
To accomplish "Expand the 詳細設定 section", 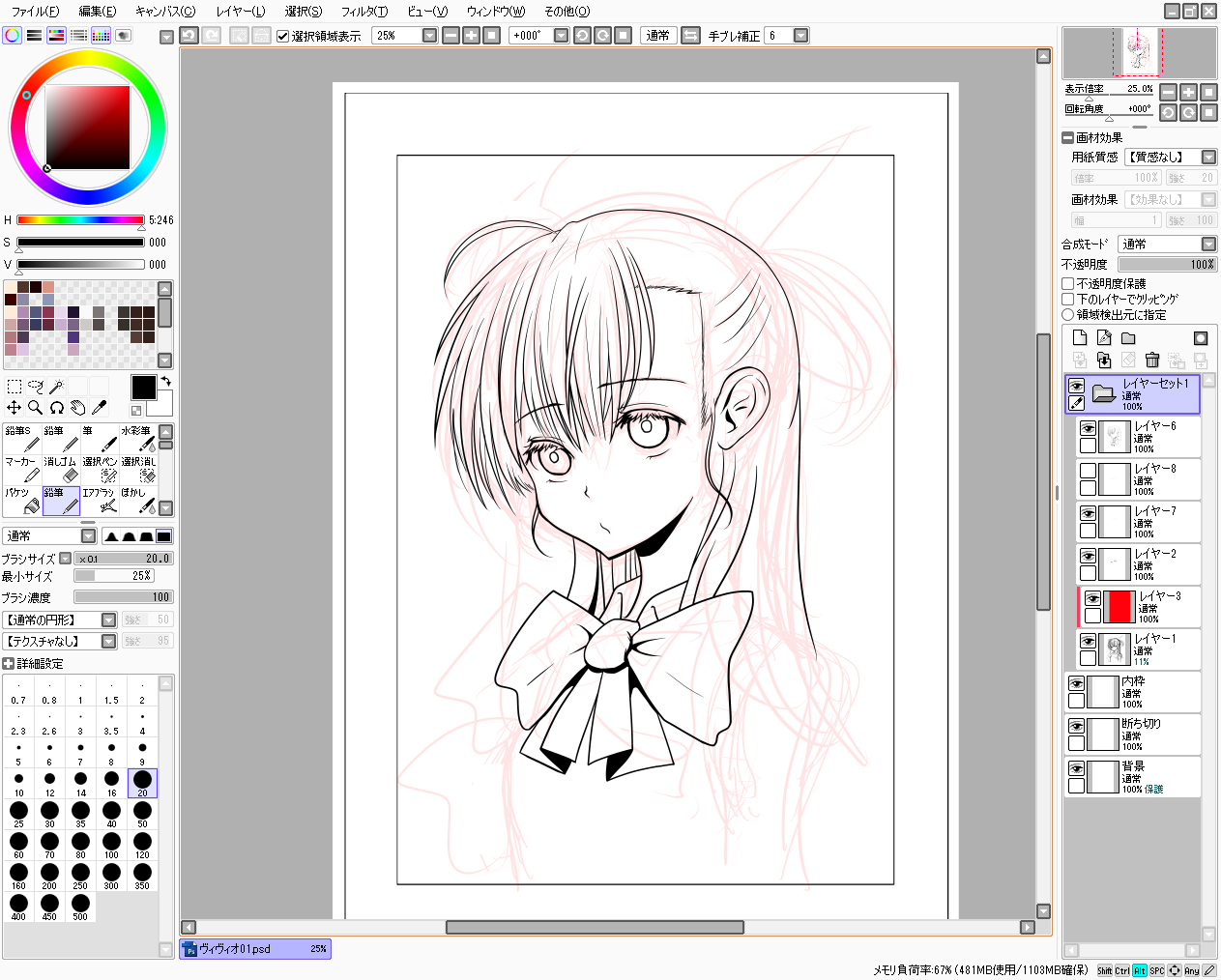I will 9,664.
